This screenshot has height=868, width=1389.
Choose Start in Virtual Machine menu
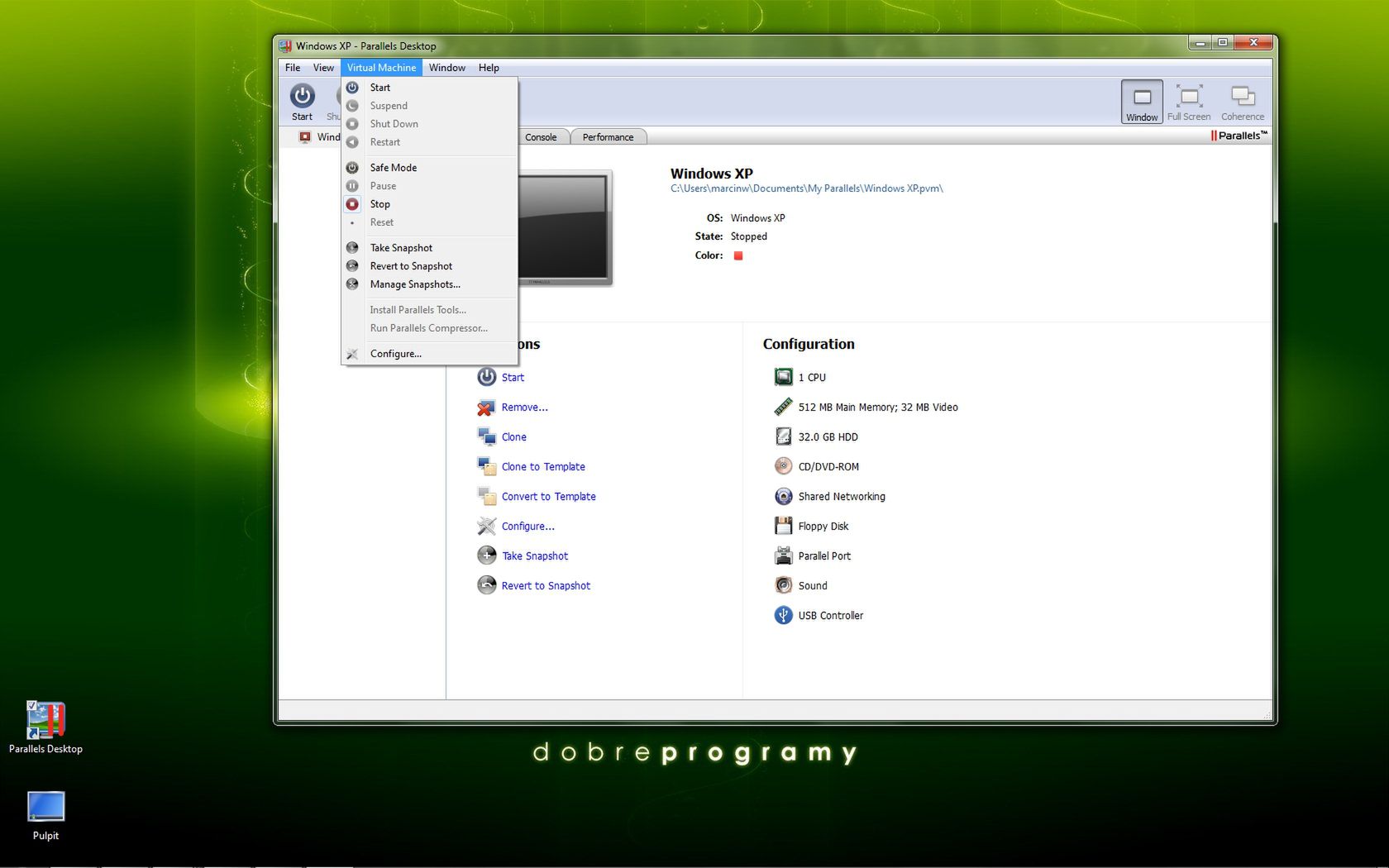point(429,88)
